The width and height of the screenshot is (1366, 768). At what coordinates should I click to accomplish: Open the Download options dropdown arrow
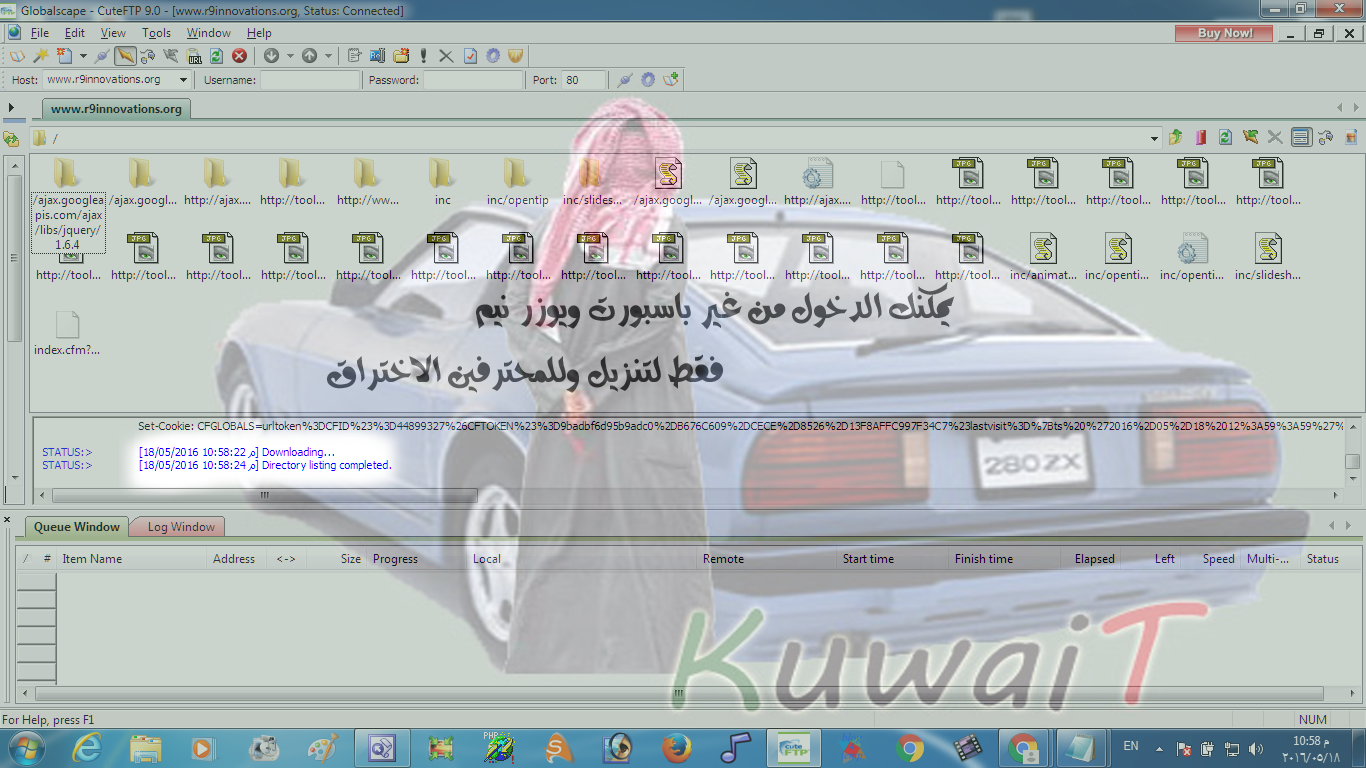[290, 56]
